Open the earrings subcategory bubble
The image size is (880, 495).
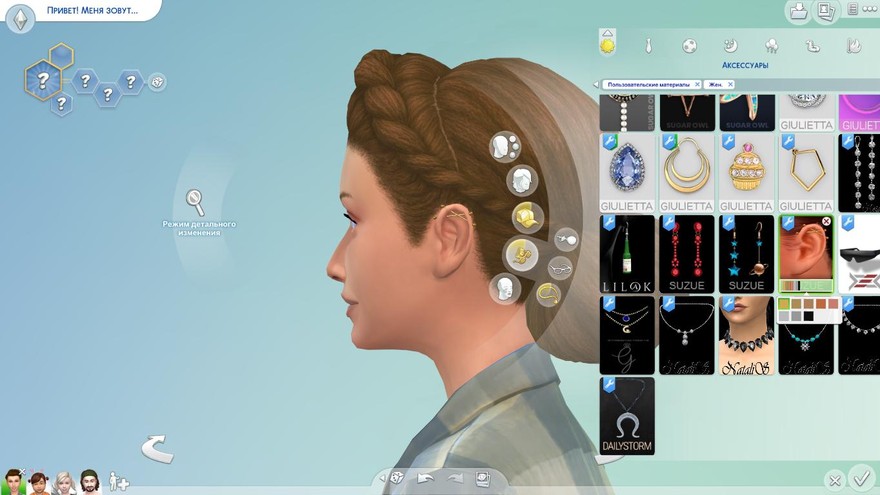coord(566,240)
